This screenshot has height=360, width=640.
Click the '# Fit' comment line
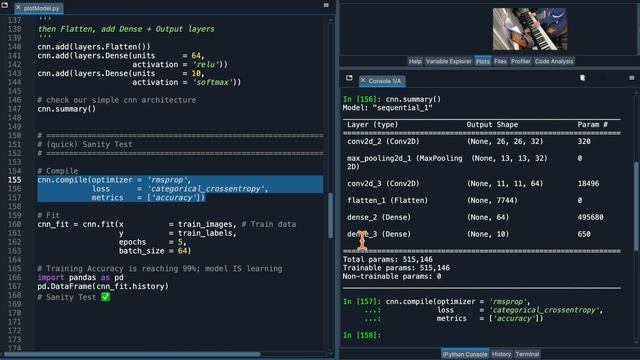point(49,215)
